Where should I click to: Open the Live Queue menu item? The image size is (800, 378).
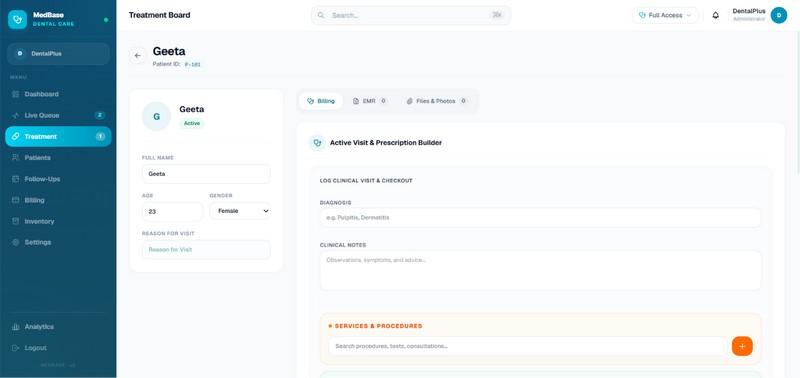tap(58, 115)
